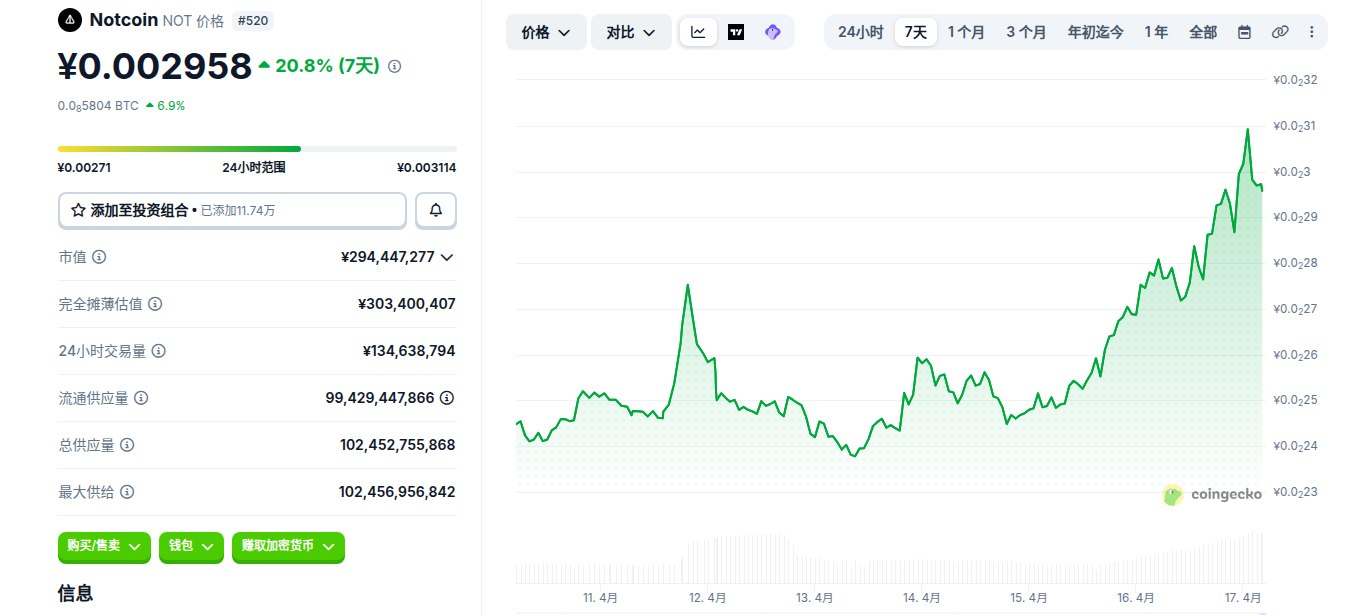Copy chart link icon
1360x615 pixels.
click(1279, 32)
